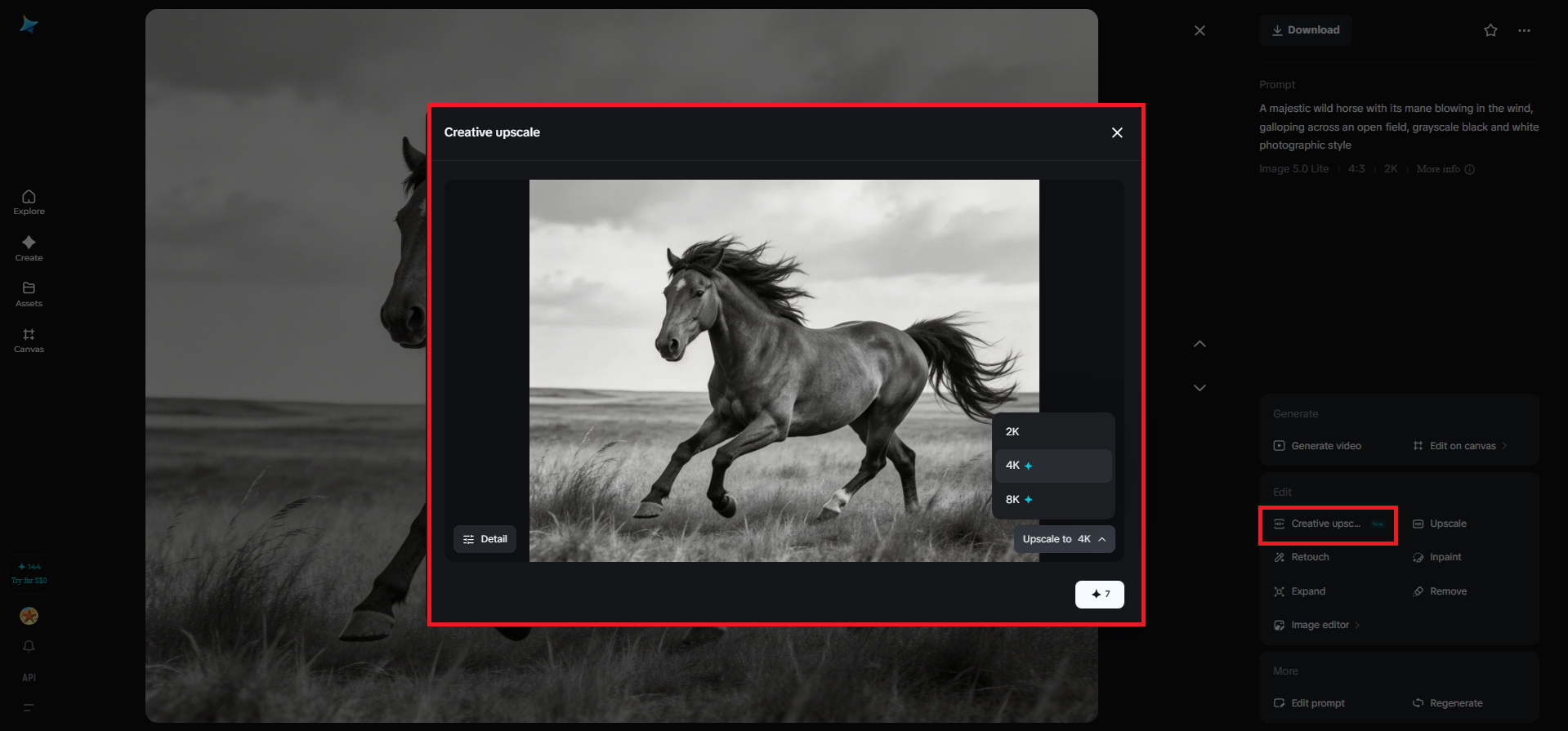Click the prompt text about the wild horse
This screenshot has width=1568, height=731.
click(x=1399, y=127)
